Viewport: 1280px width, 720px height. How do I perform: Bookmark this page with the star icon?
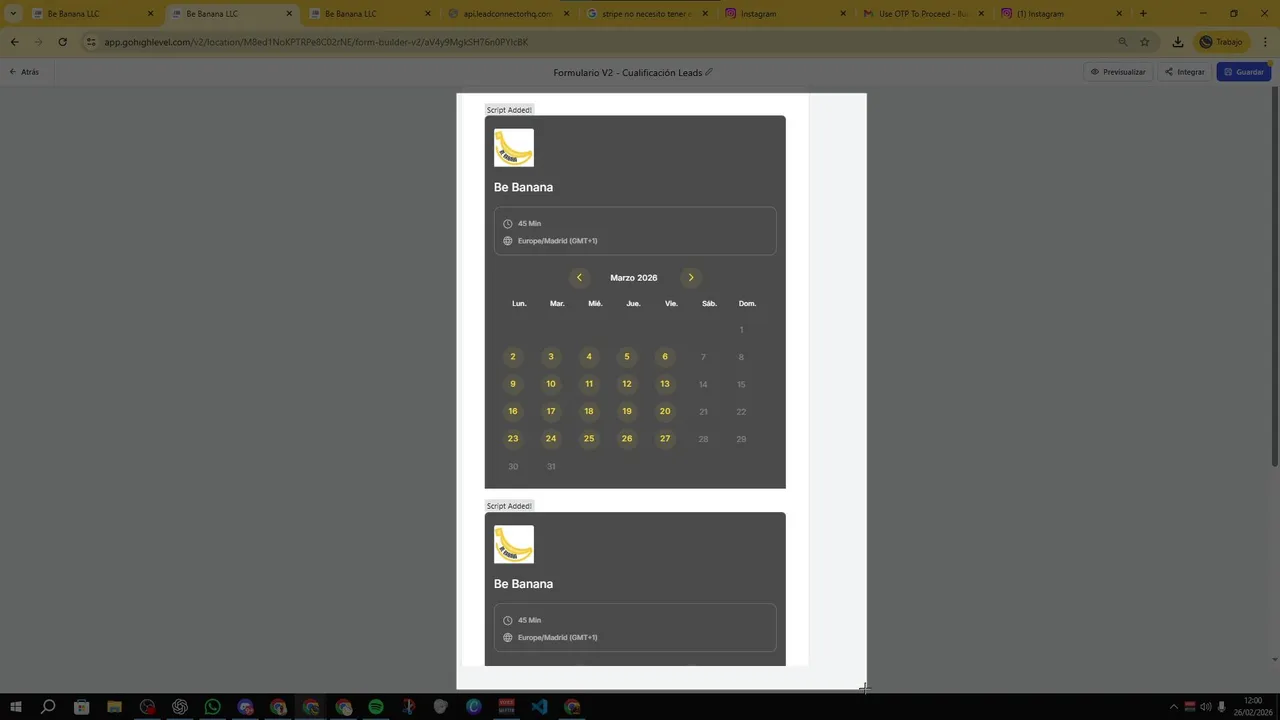click(x=1145, y=42)
